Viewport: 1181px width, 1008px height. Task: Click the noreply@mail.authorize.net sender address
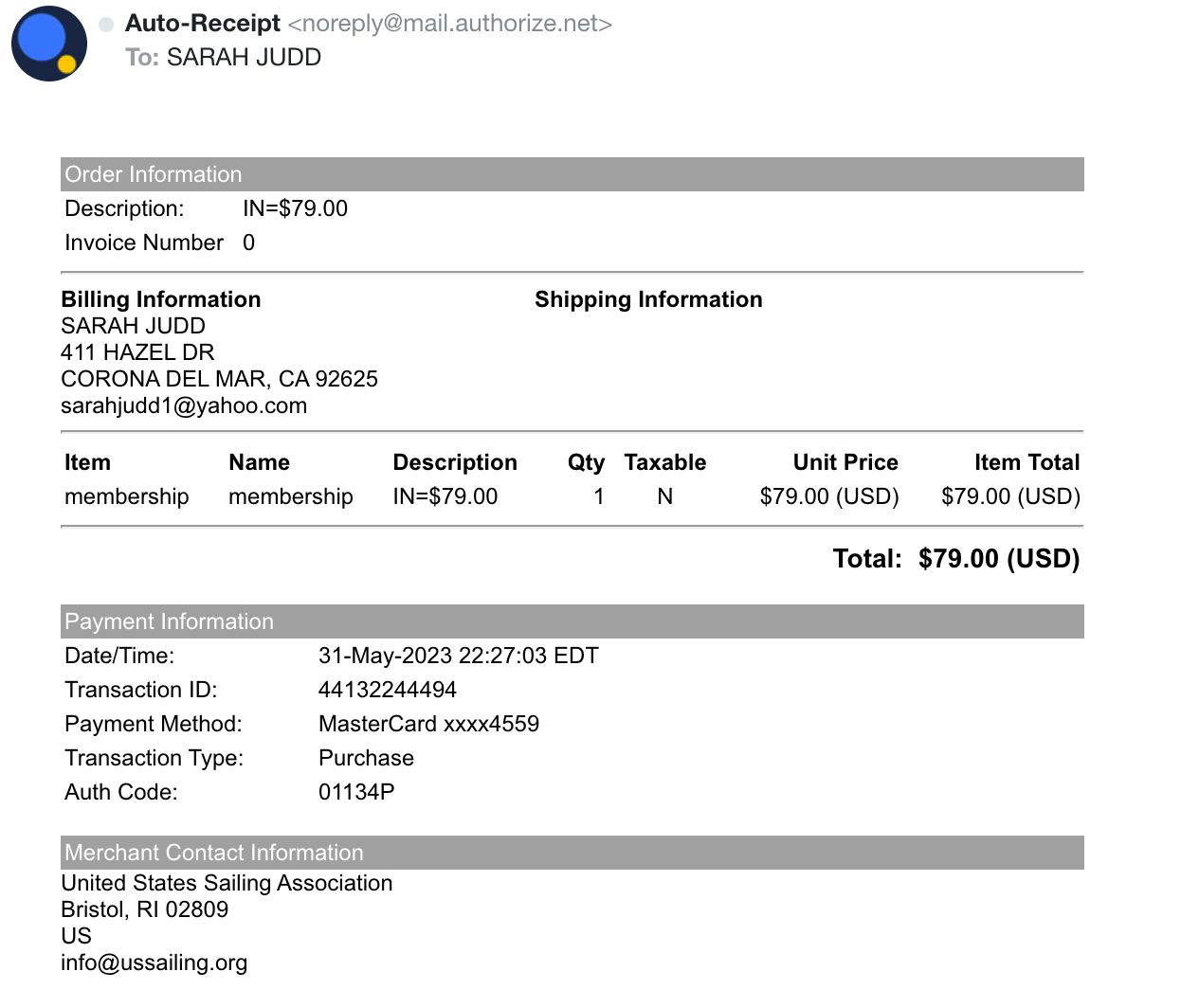point(450,23)
